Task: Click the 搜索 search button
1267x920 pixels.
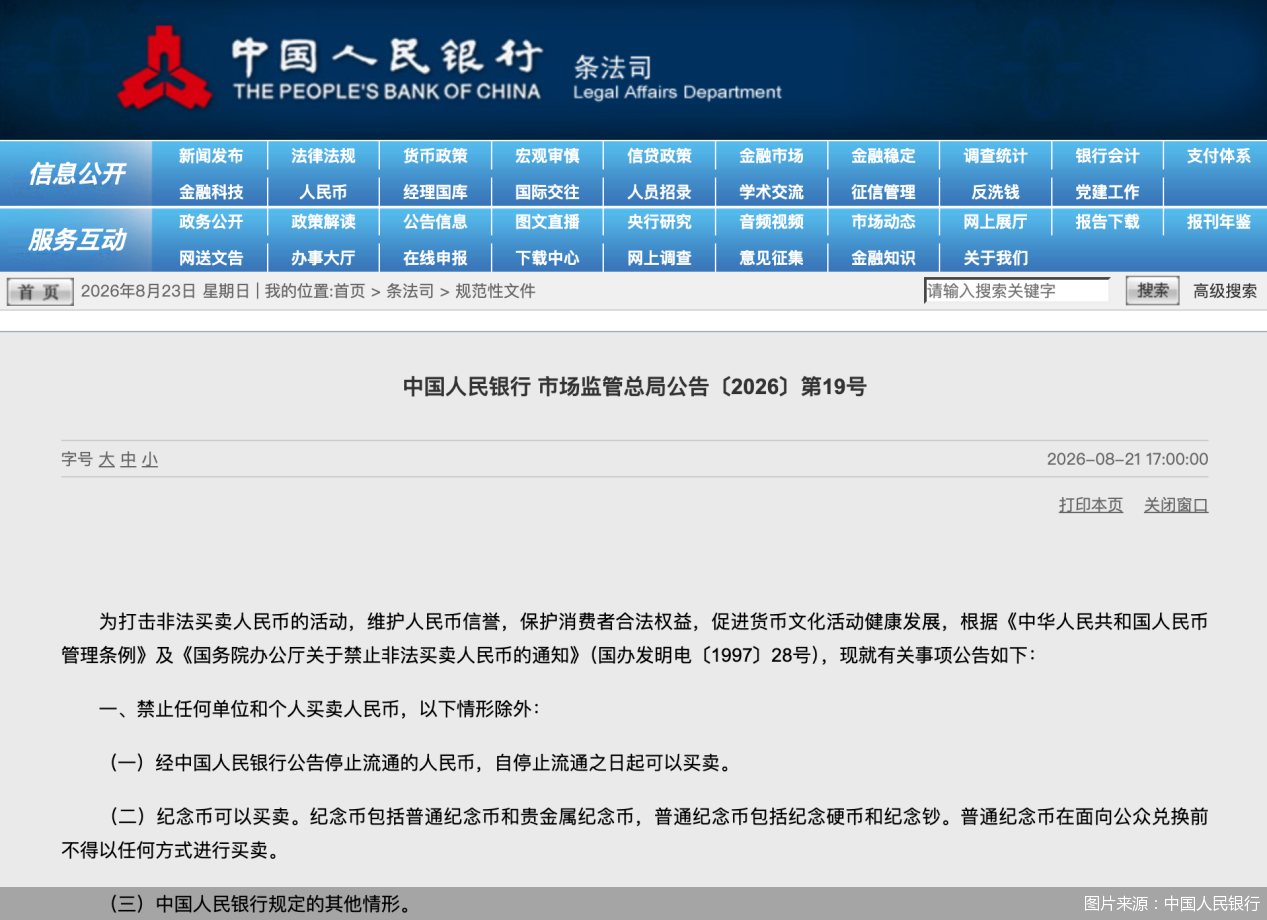Action: (x=1153, y=291)
